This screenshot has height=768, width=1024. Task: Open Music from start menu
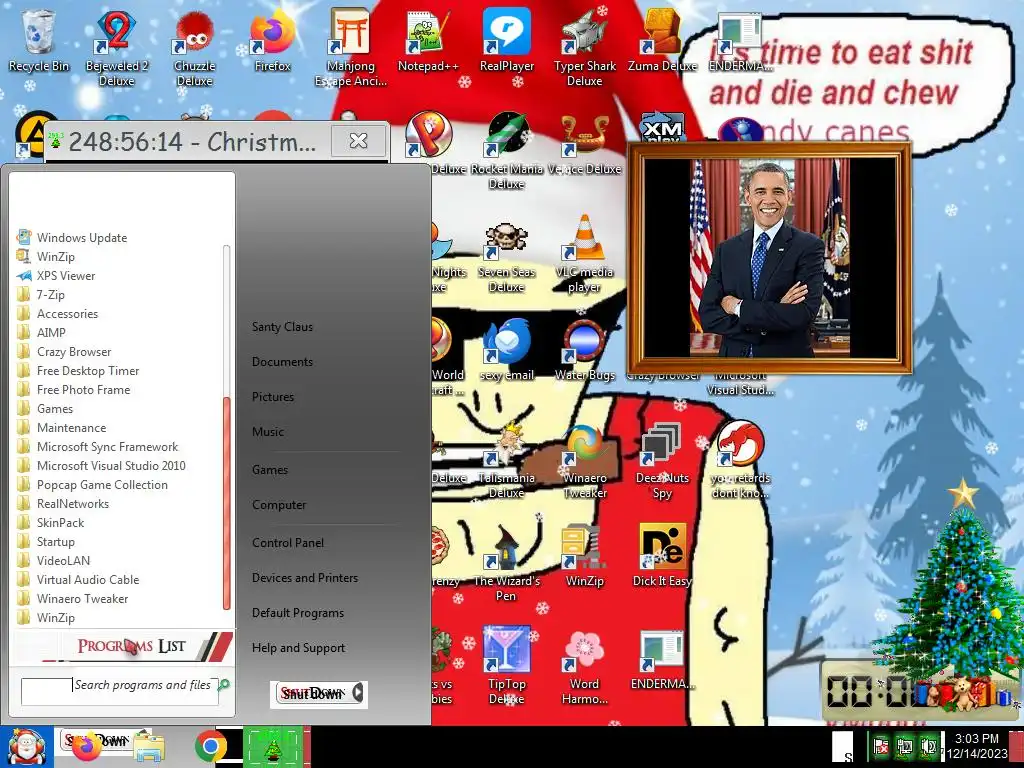(268, 432)
